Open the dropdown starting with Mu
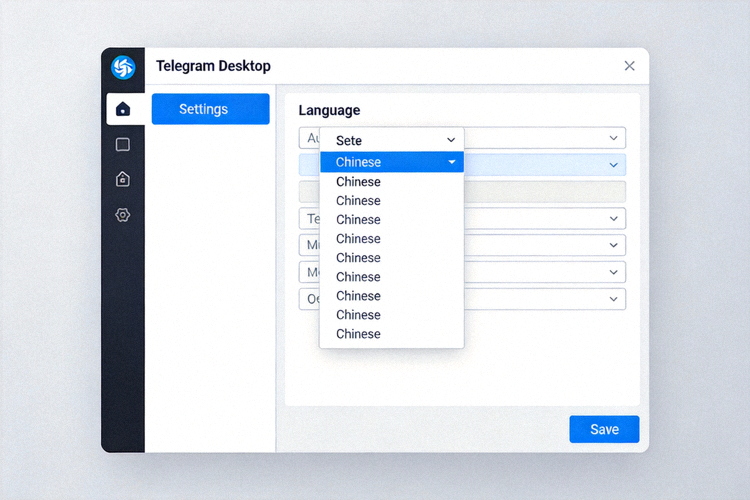This screenshot has height=500, width=750. click(613, 245)
